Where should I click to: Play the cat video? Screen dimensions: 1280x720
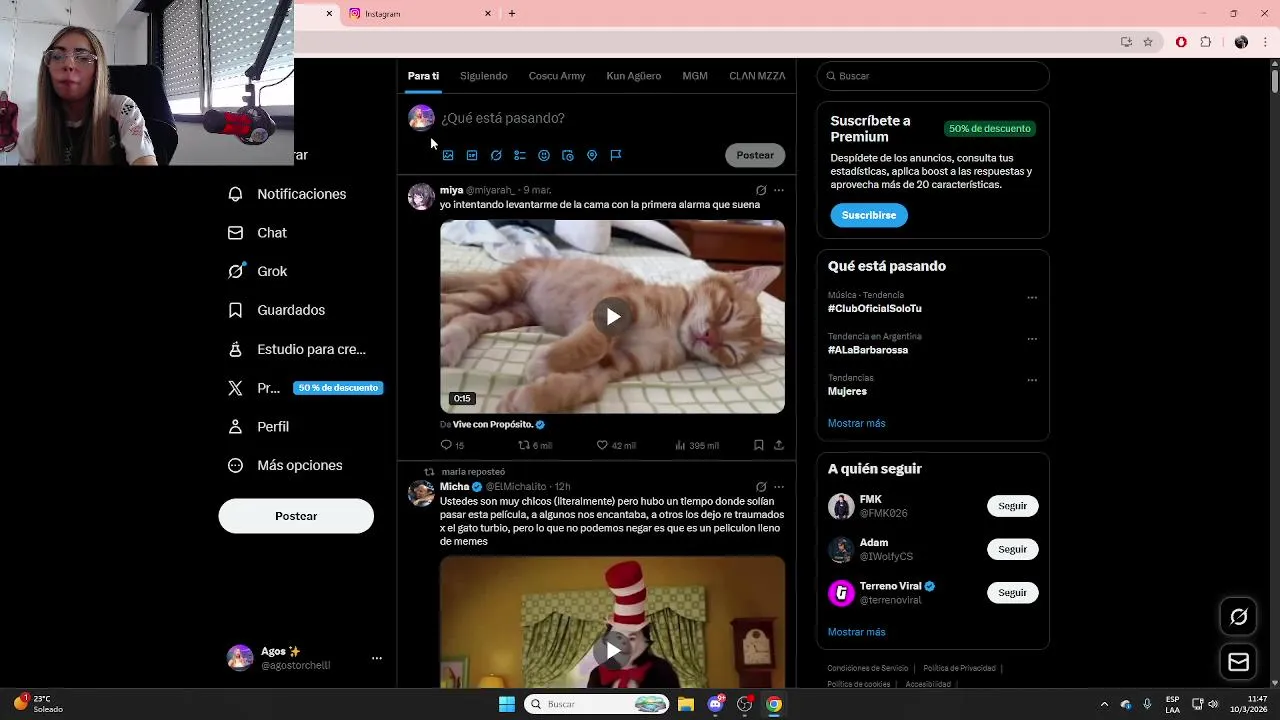(x=613, y=317)
